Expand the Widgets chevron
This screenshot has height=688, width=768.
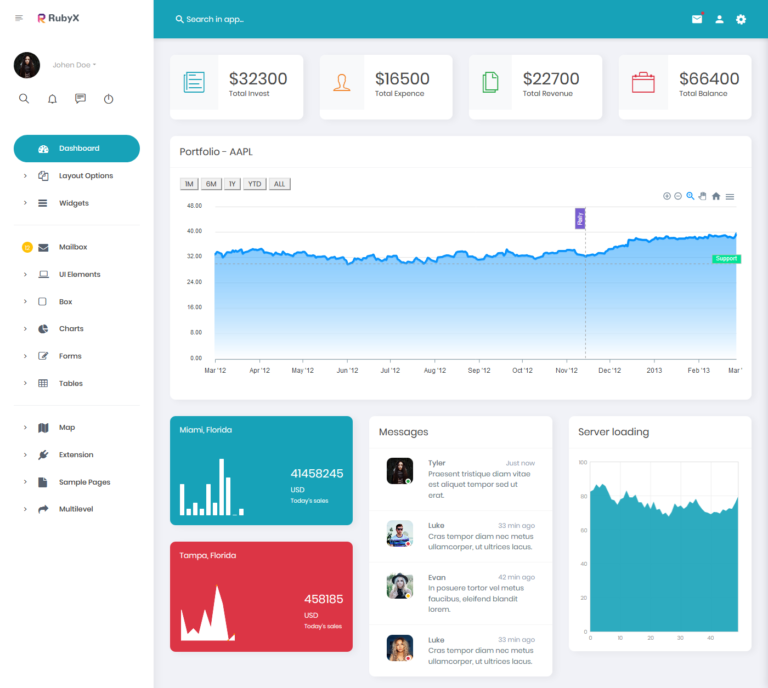pyautogui.click(x=25, y=203)
